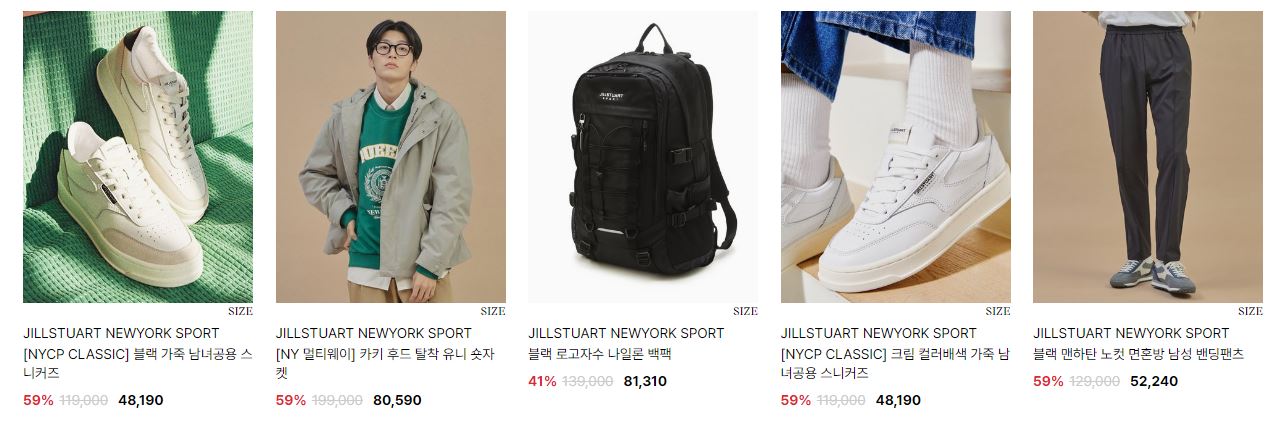Screen dimensions: 1275x440
Task: Click the 80,590 jacket sale price
Action: [397, 400]
